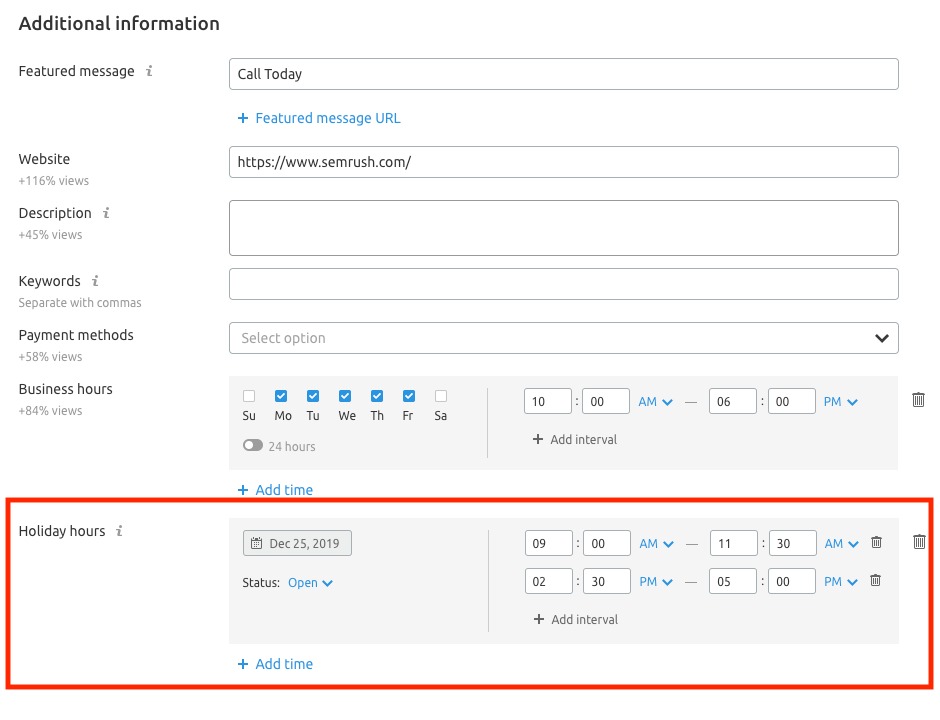
Task: Delete the Holiday hours block via outer trash icon
Action: [919, 542]
